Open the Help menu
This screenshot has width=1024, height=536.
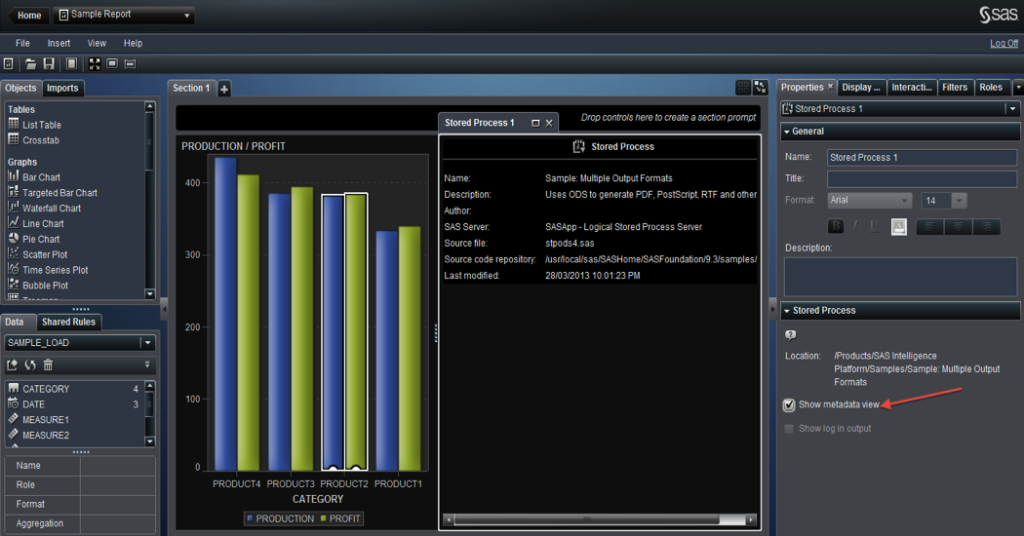[x=133, y=43]
